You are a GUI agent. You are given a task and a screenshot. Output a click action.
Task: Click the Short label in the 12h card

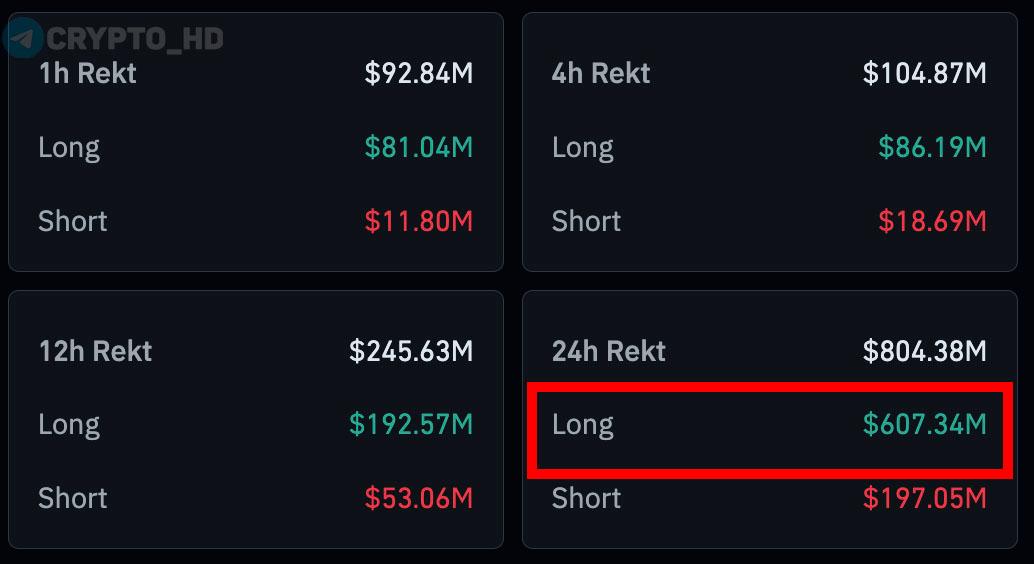pos(72,498)
